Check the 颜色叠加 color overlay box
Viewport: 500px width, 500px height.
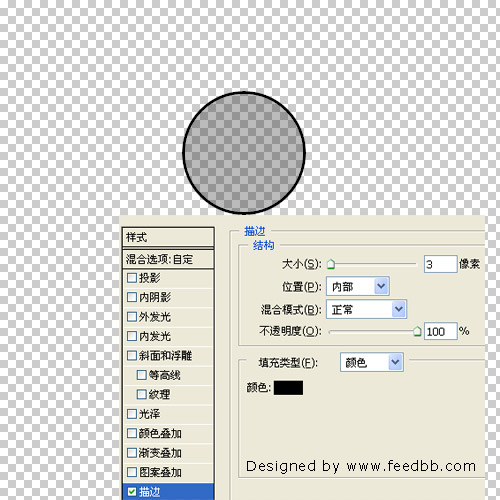tap(132, 433)
